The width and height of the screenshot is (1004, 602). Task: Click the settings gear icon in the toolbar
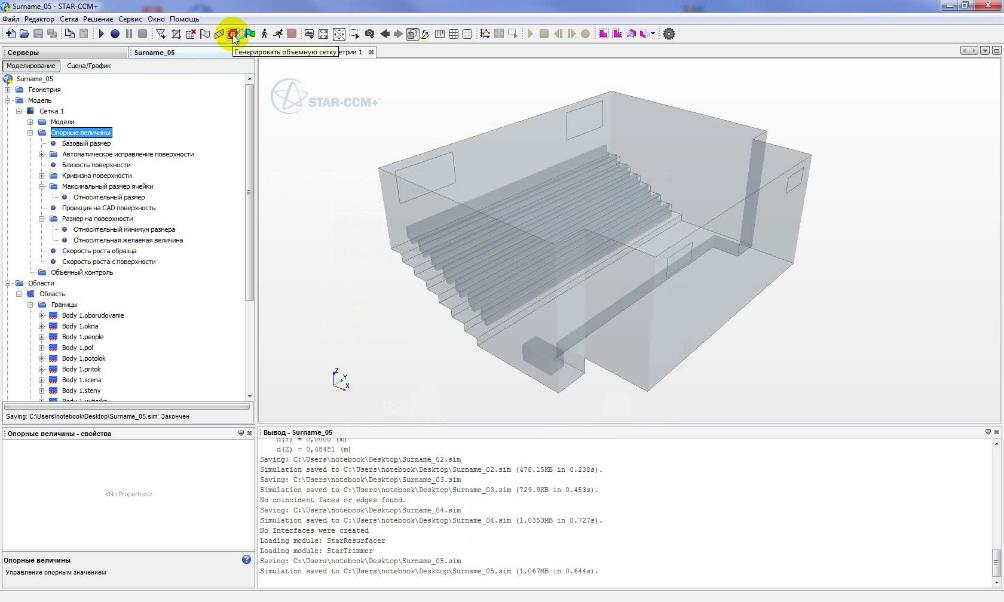(x=669, y=34)
